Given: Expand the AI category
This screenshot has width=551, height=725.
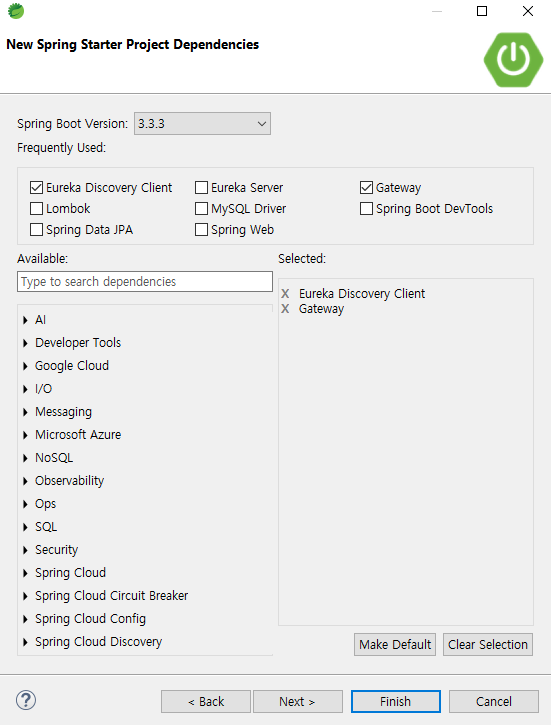Looking at the screenshot, I should pyautogui.click(x=25, y=320).
